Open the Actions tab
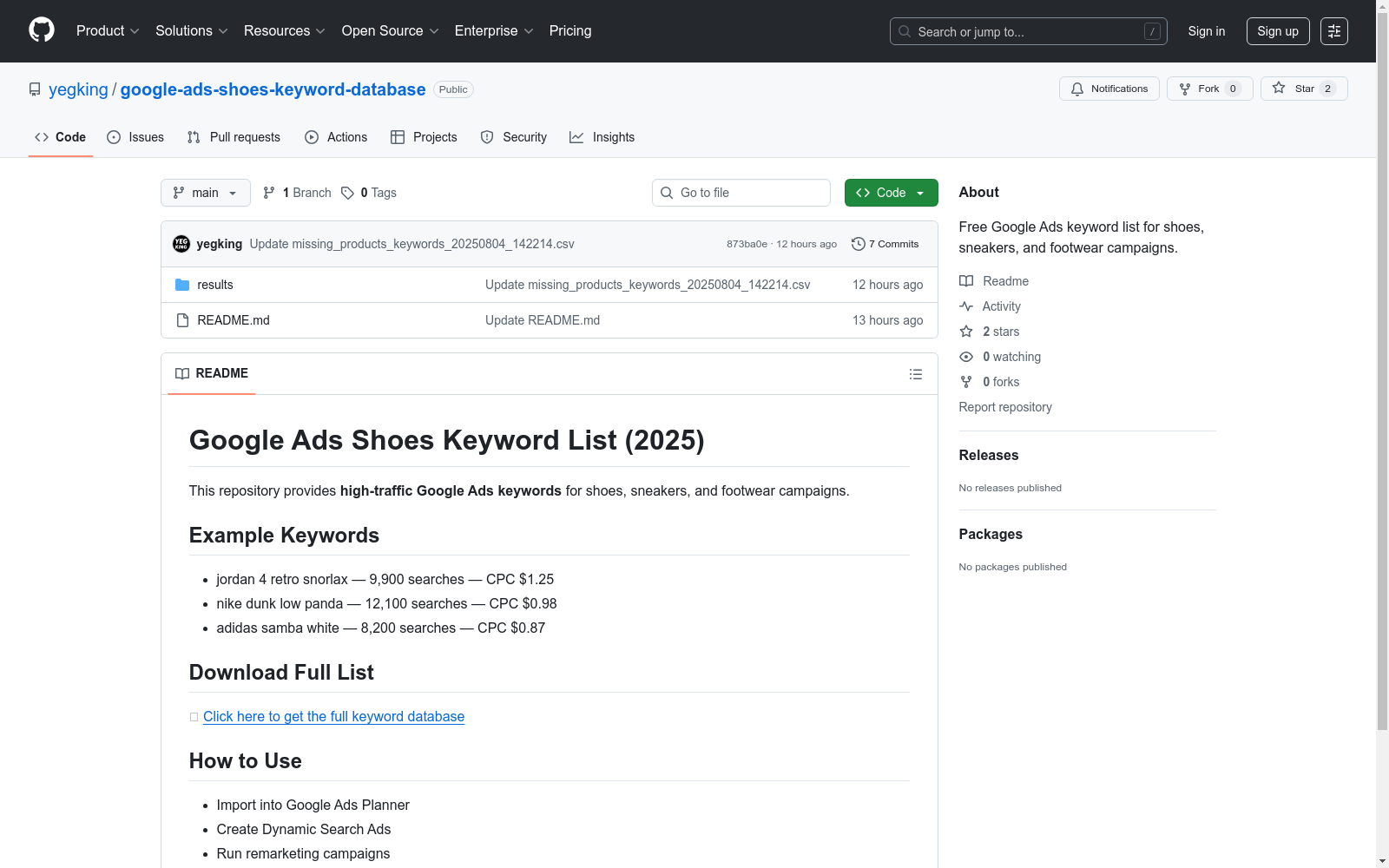Screen dimensions: 1389x868 tap(336, 137)
